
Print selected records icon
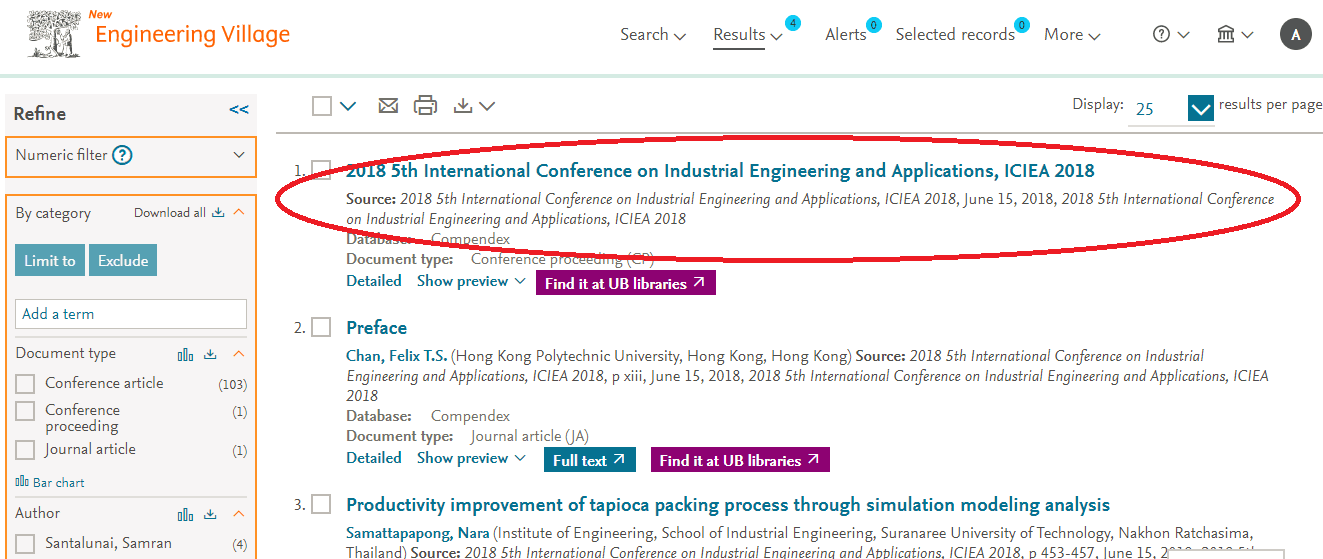(x=426, y=105)
